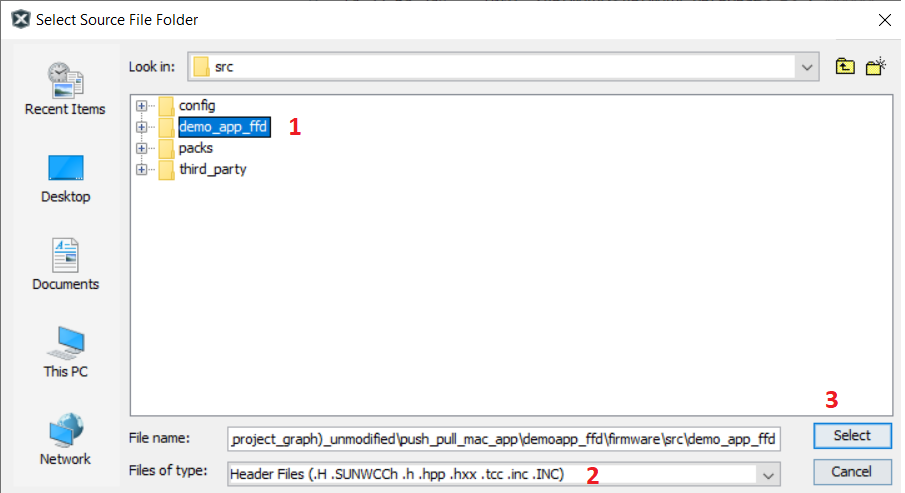Select This PC in the sidebar
The height and width of the screenshot is (493, 905).
65,351
